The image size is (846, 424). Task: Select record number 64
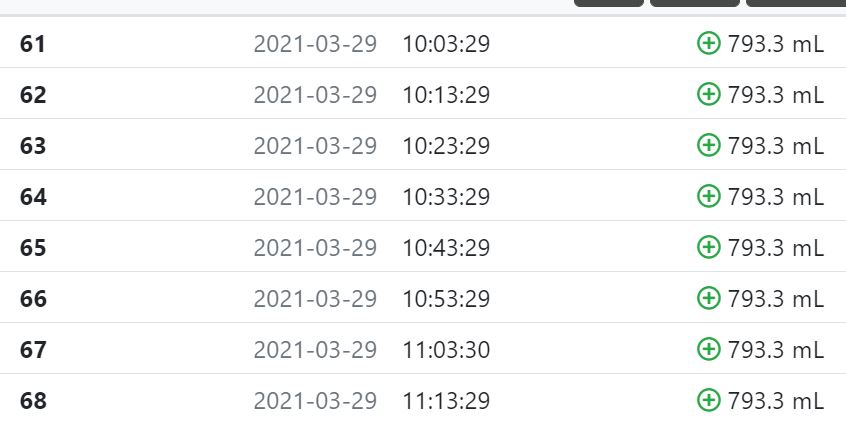tap(33, 196)
